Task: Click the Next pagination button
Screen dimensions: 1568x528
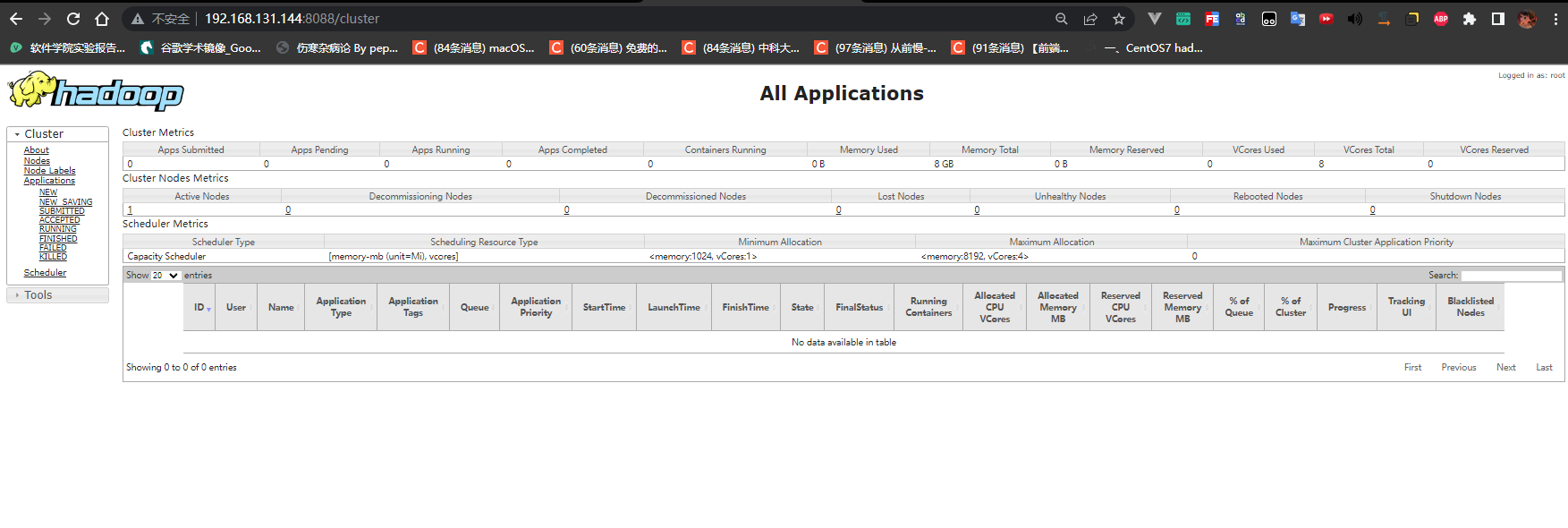Action: (x=1505, y=368)
